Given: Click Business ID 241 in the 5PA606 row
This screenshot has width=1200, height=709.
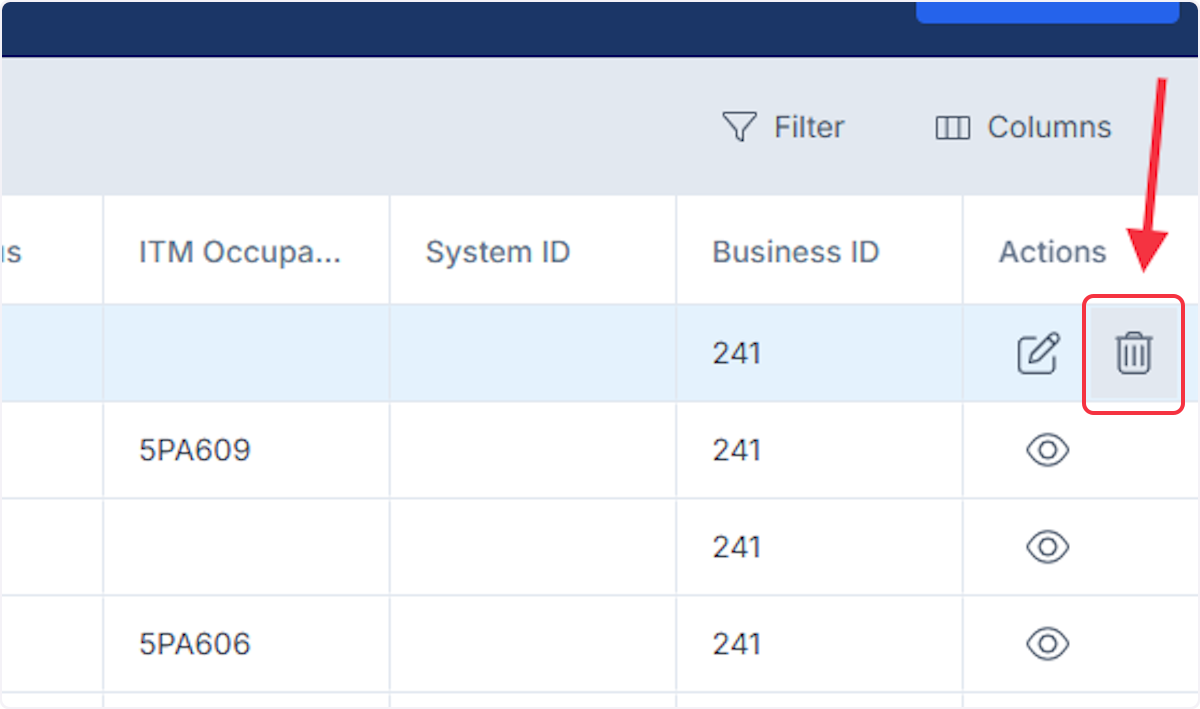Looking at the screenshot, I should [737, 644].
